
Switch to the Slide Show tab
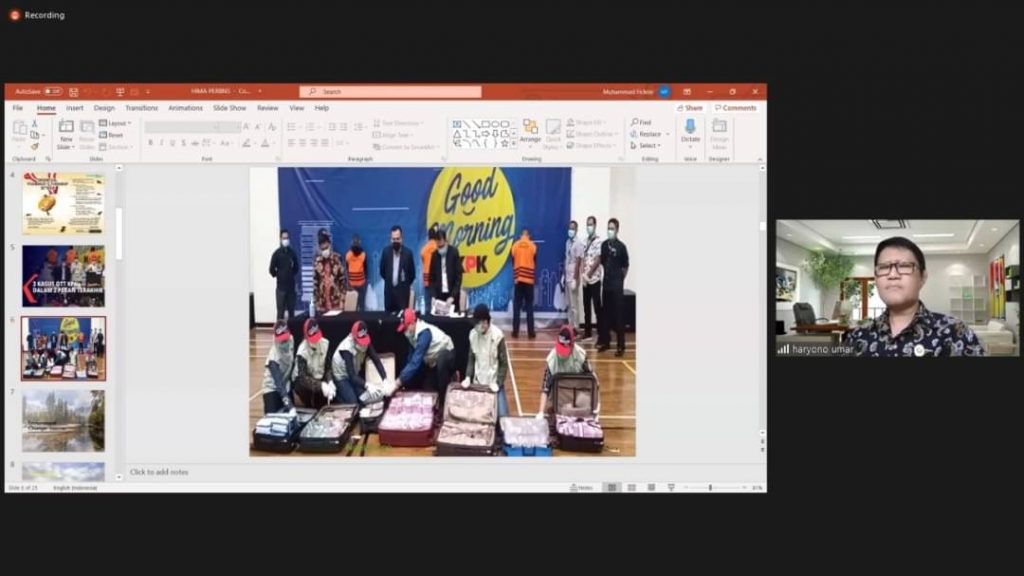(230, 108)
